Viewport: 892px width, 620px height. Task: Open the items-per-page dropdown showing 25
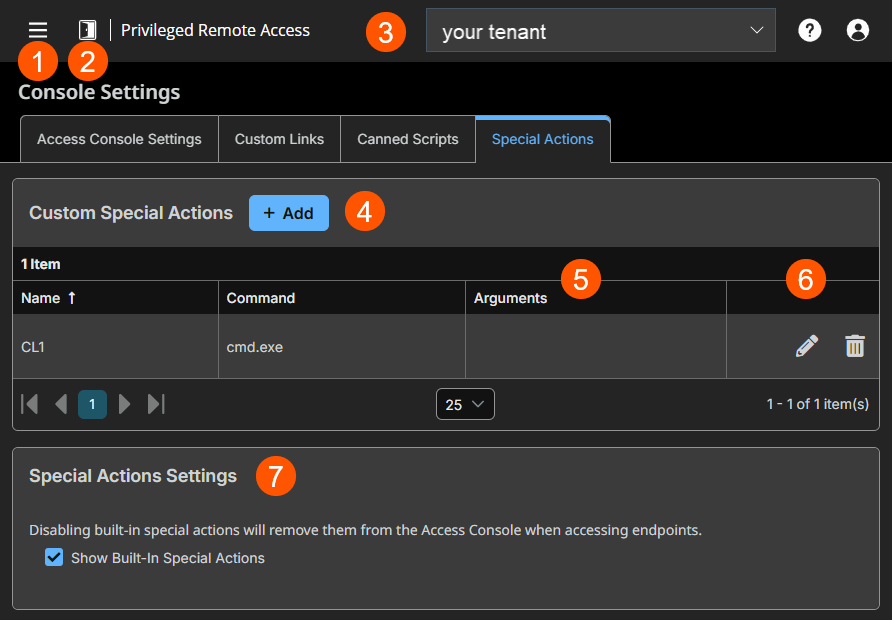(x=464, y=404)
